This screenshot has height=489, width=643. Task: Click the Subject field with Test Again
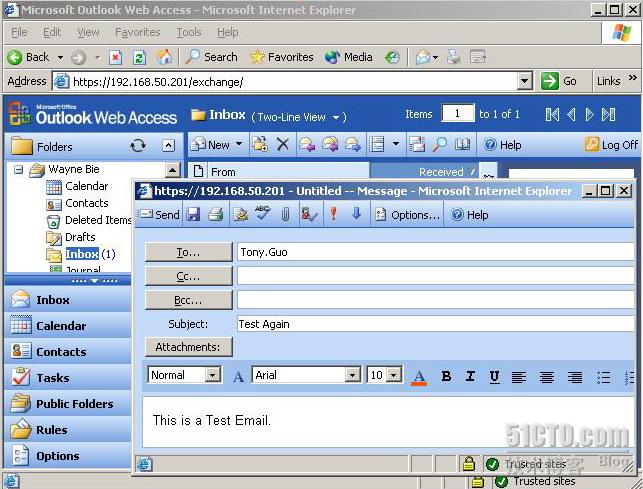coord(436,324)
